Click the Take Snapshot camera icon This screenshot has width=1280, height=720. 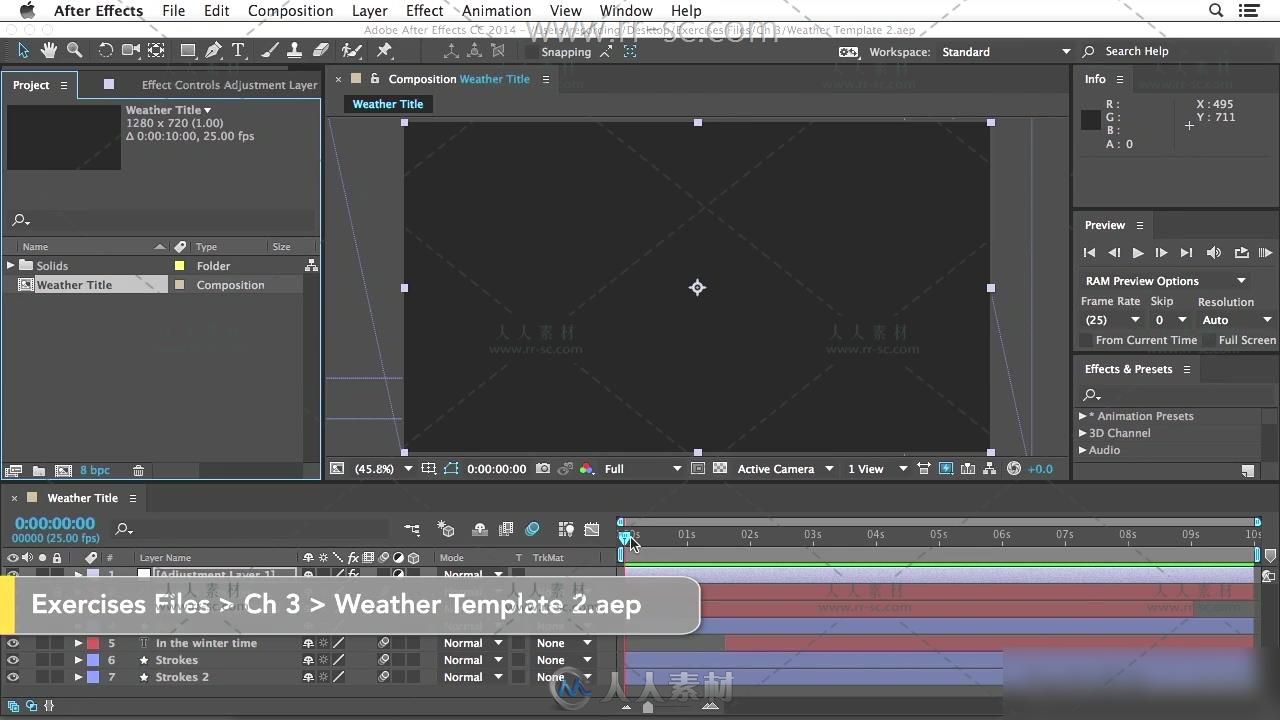tap(543, 468)
